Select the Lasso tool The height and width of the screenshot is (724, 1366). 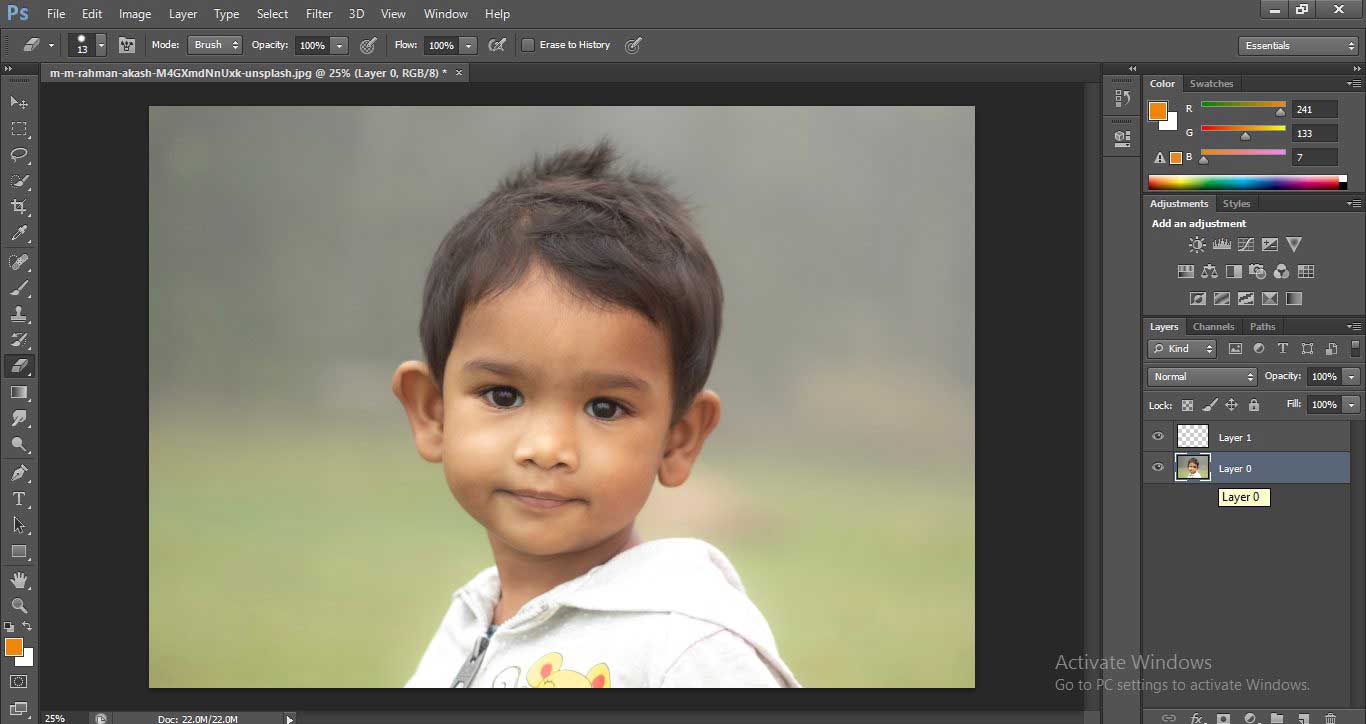tap(20, 155)
